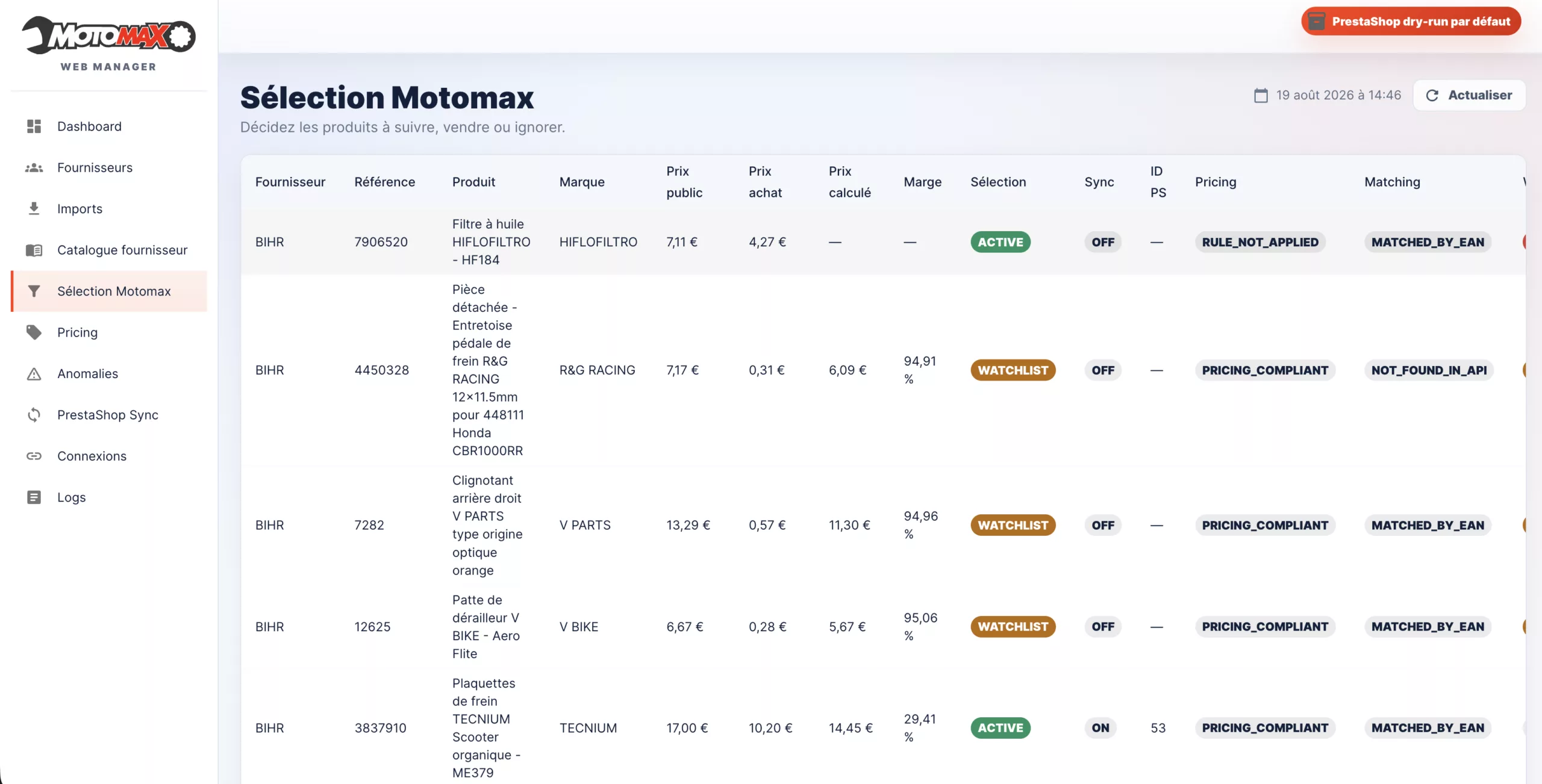Click the Sélection column header
The image size is (1542, 784).
pyautogui.click(x=998, y=182)
